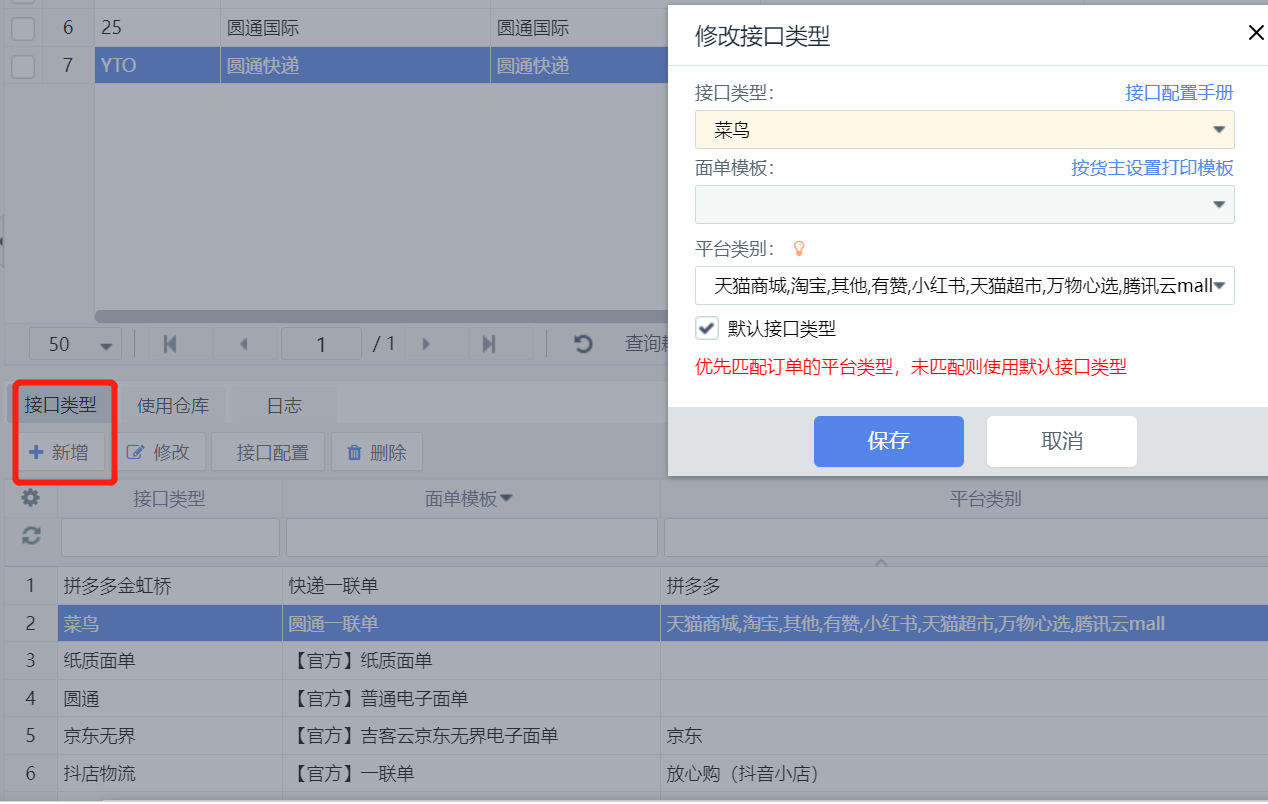
Task: Cancel the dialog with 取消 button
Action: pos(1061,441)
